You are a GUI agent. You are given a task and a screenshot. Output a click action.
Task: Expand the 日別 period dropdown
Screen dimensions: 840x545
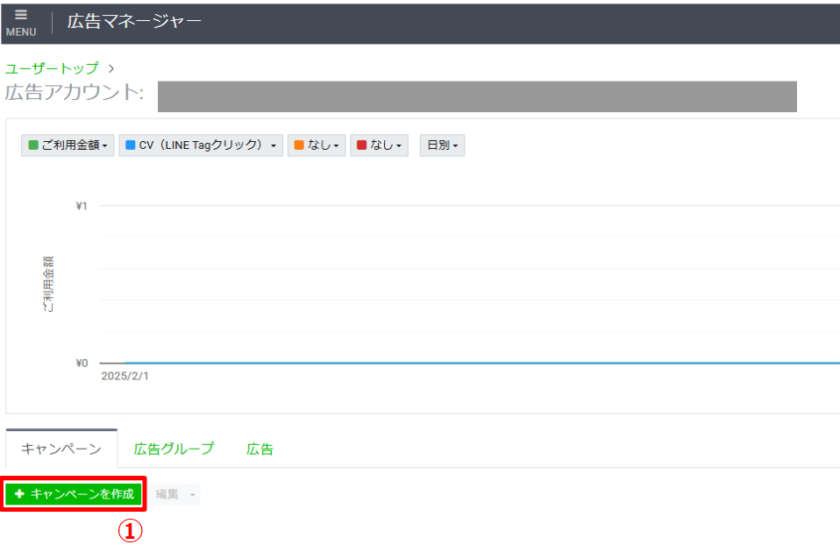(x=442, y=146)
